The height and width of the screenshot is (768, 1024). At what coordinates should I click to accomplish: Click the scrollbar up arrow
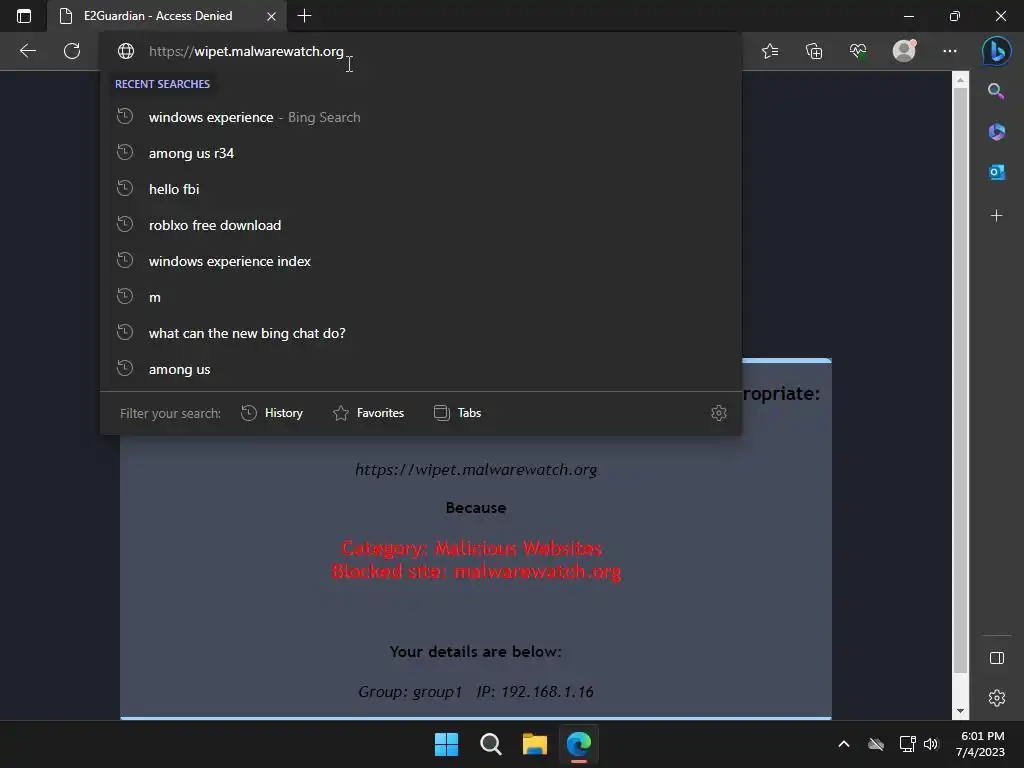960,80
